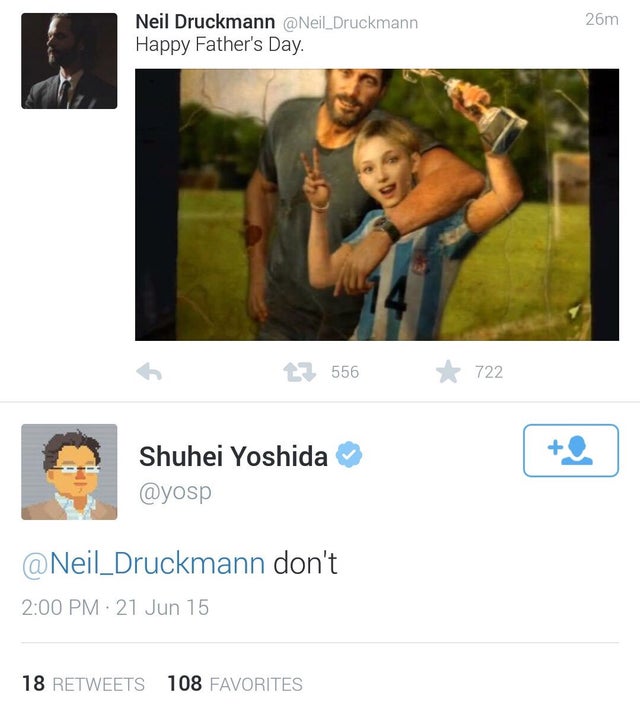This screenshot has height=714, width=640.
Task: Follow Shuhei Yoshida with the add-user button
Action: [570, 450]
